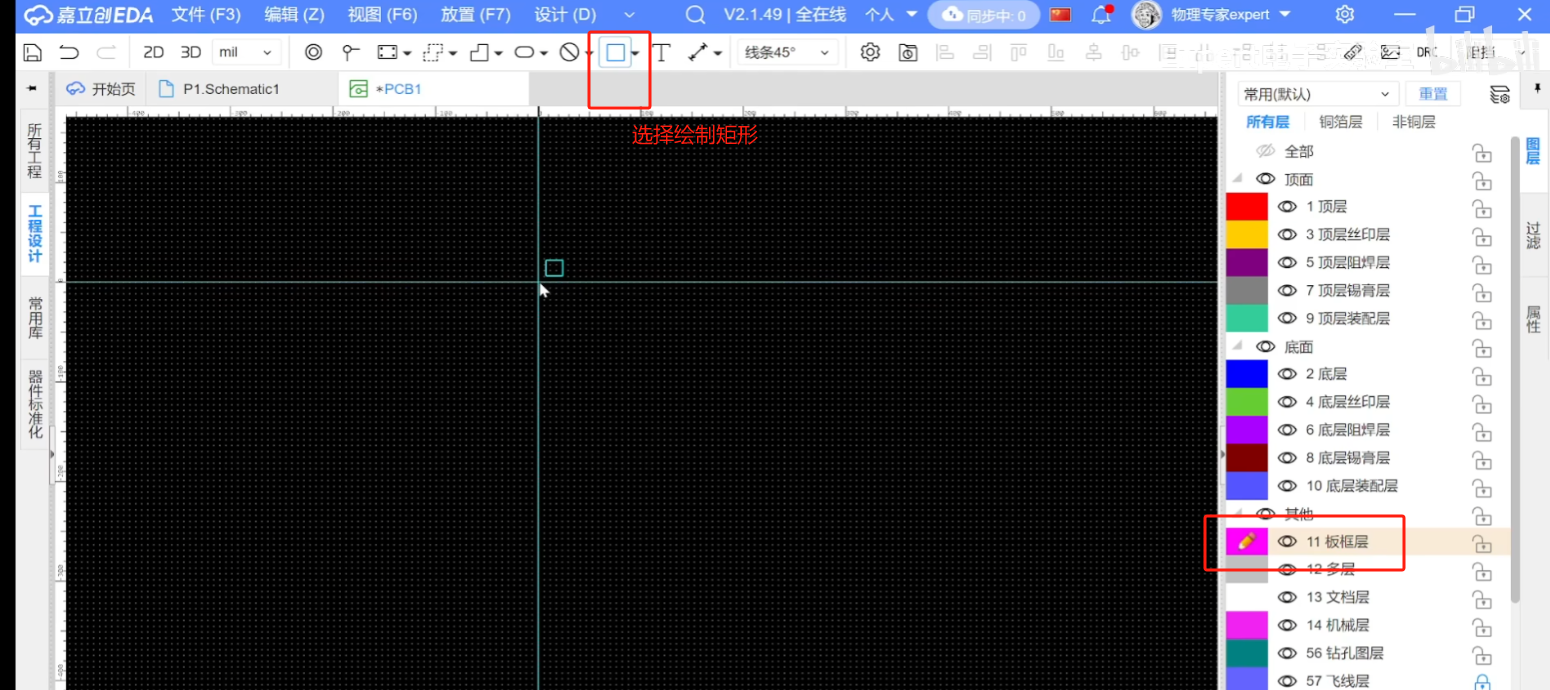Select the slot ellipse tool

pyautogui.click(x=525, y=52)
